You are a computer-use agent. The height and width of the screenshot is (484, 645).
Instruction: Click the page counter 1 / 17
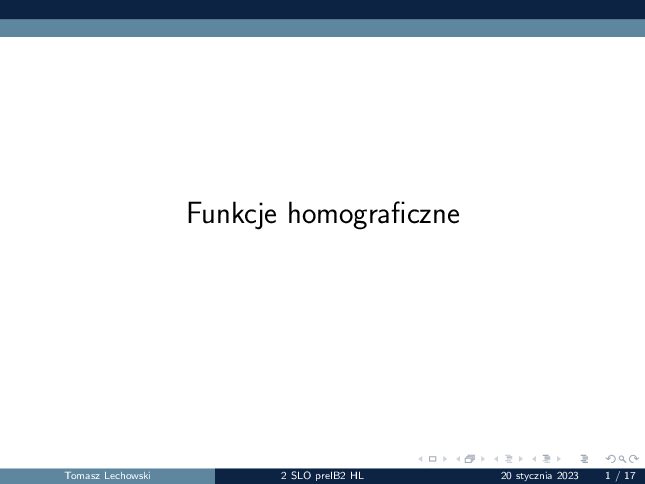click(x=620, y=476)
